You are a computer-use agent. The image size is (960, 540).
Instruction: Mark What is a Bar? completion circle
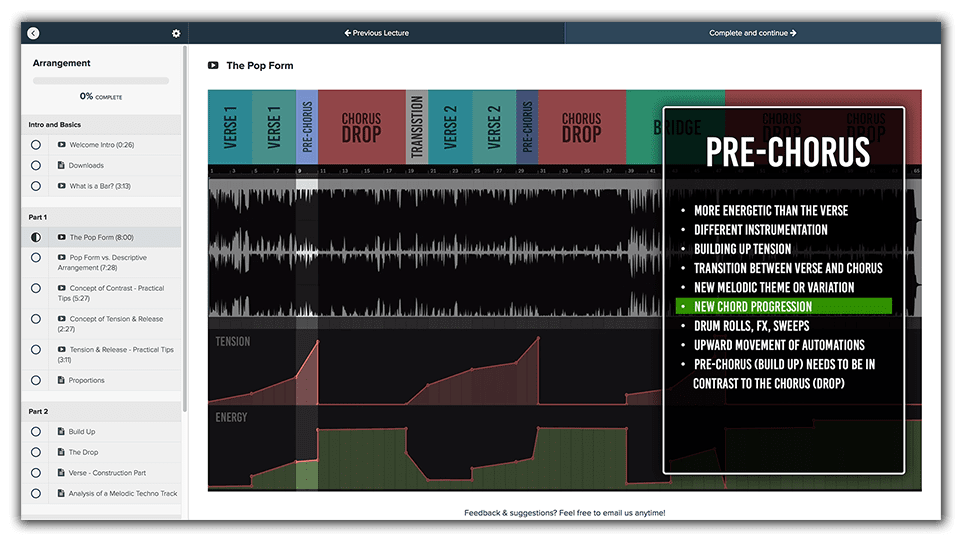tap(36, 186)
